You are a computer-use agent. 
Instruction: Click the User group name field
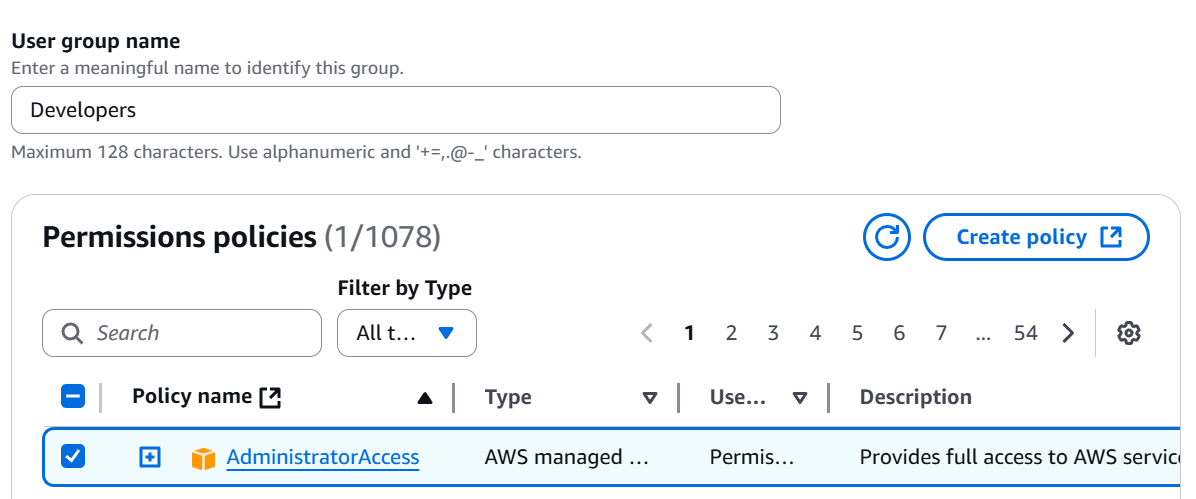[395, 110]
